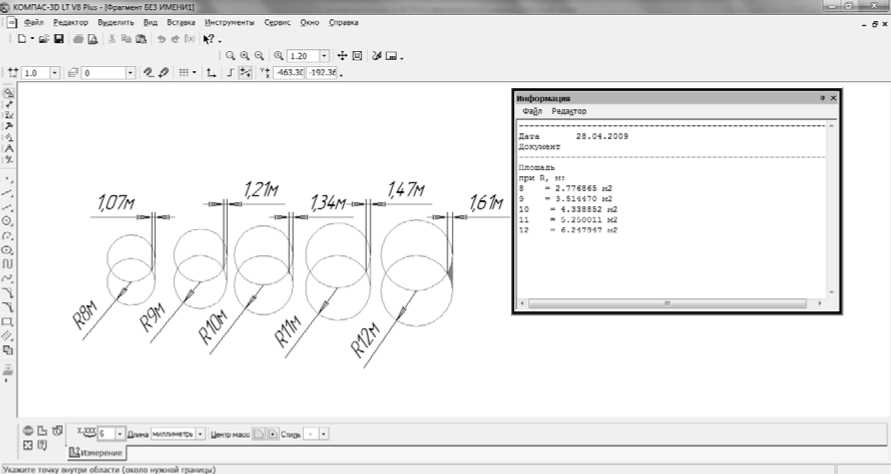The image size is (891, 474).
Task: Click the Show all fit-to-window icon
Action: tap(357, 56)
